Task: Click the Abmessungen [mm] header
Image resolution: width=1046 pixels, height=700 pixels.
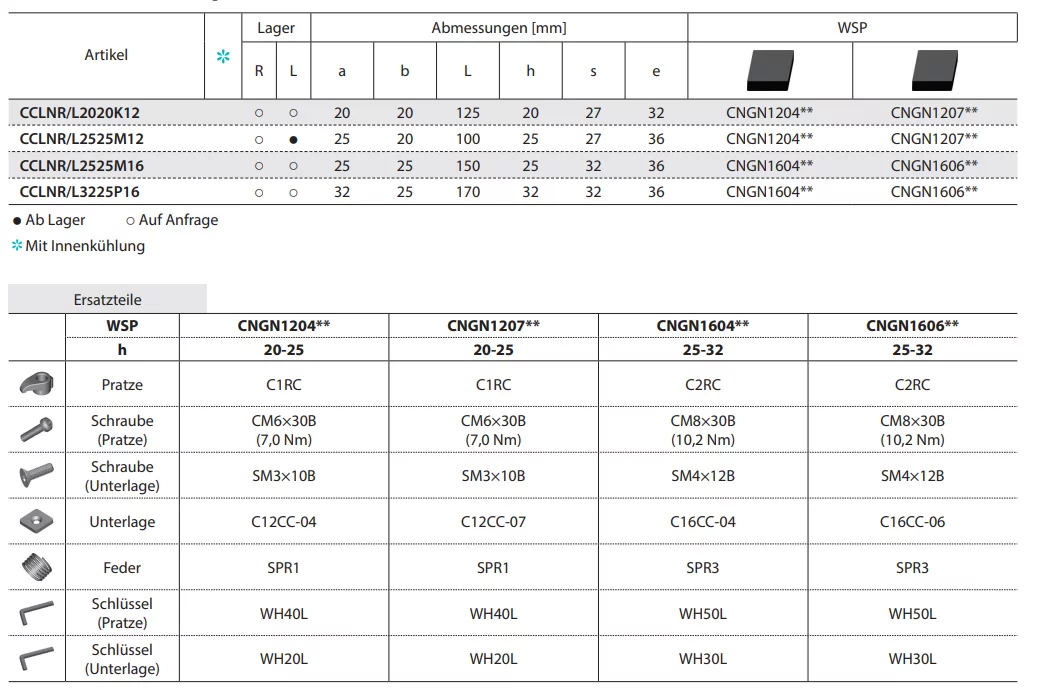Action: coord(498,28)
